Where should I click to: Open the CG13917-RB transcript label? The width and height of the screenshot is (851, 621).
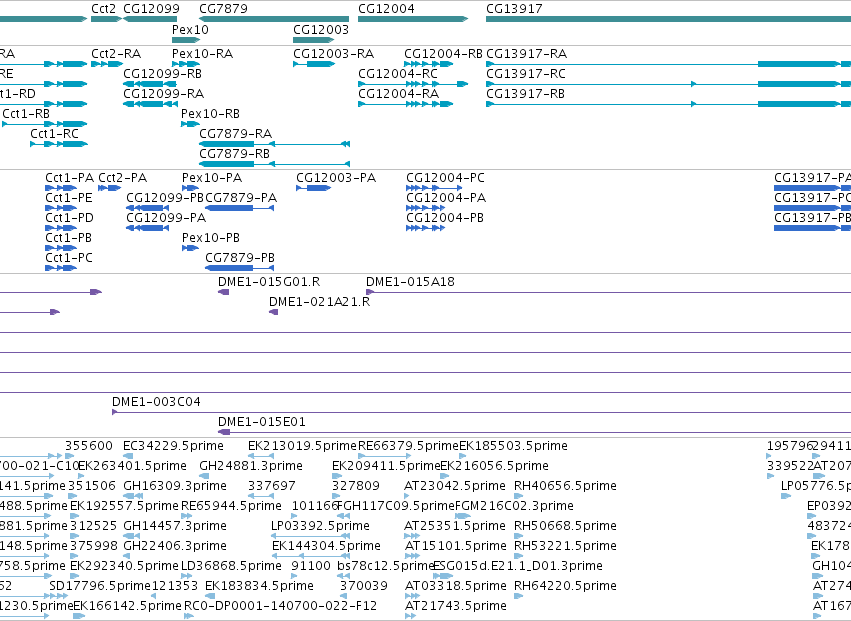click(525, 94)
